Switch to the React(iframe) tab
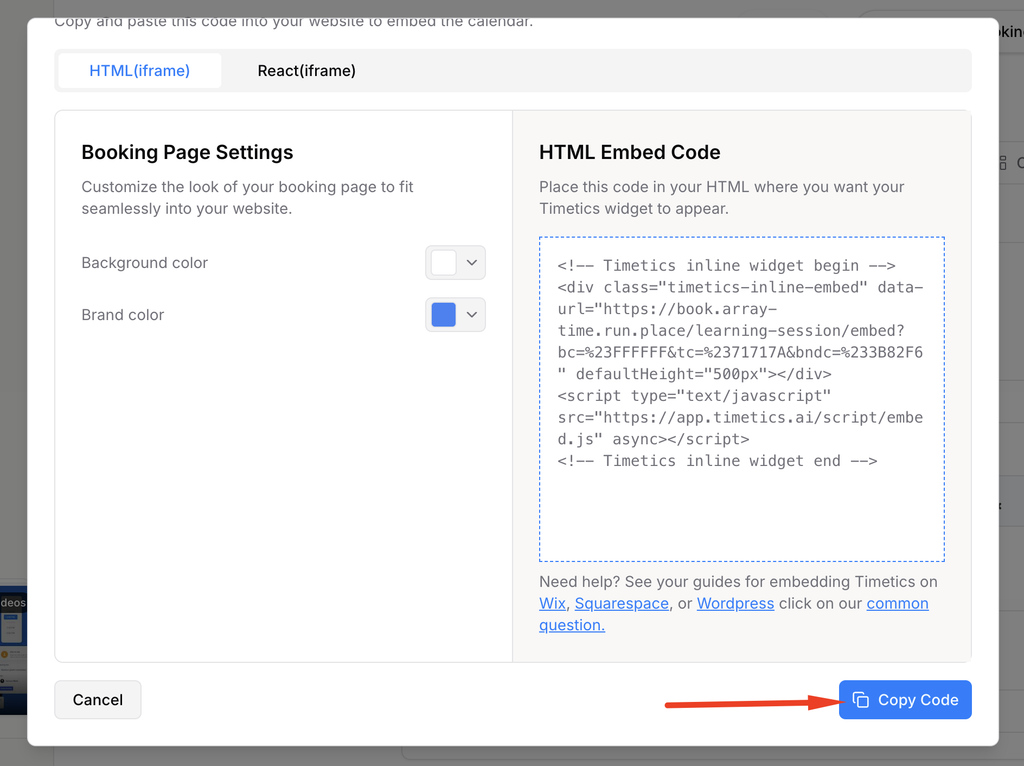 [x=306, y=71]
